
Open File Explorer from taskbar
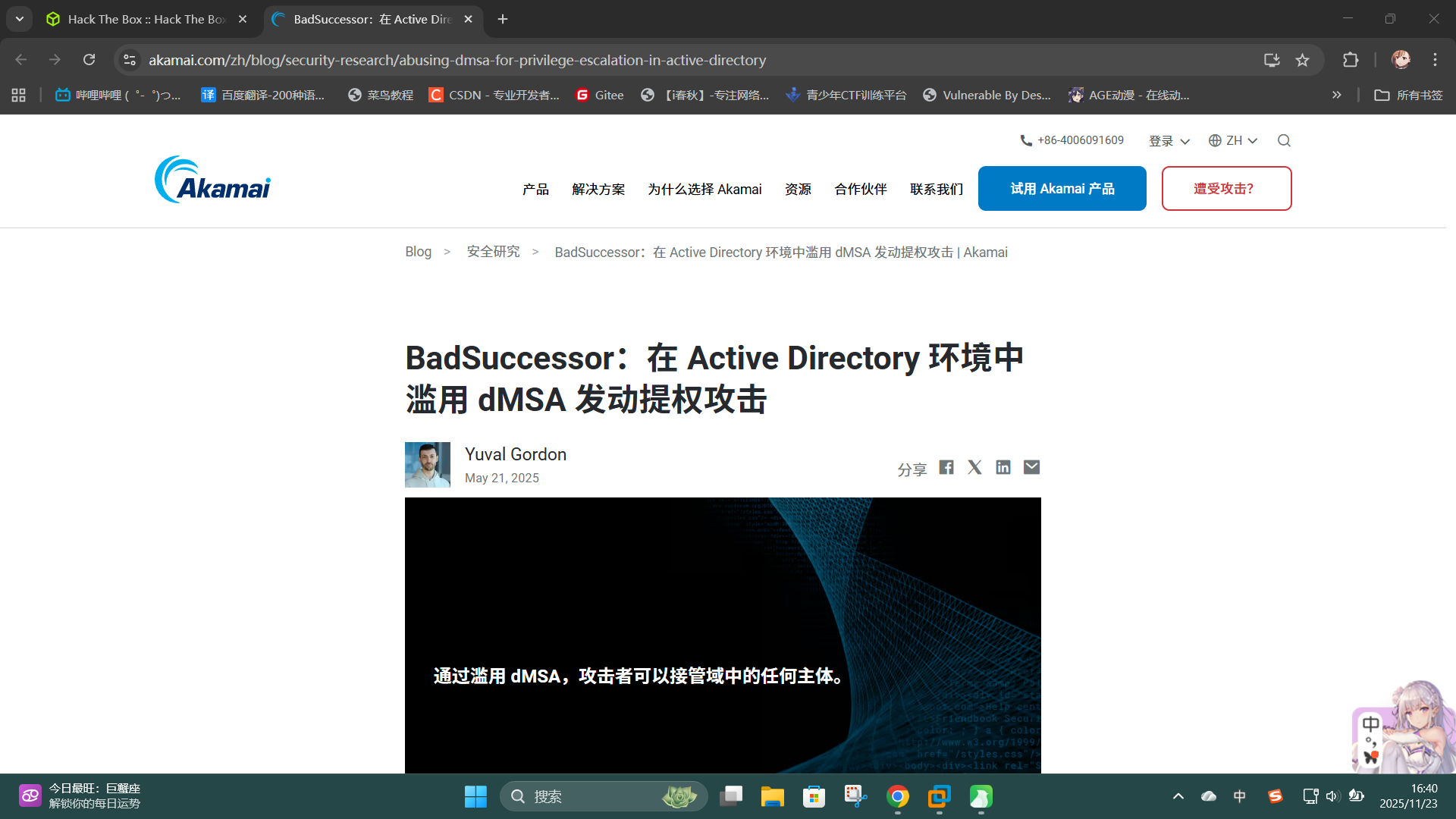click(x=772, y=796)
